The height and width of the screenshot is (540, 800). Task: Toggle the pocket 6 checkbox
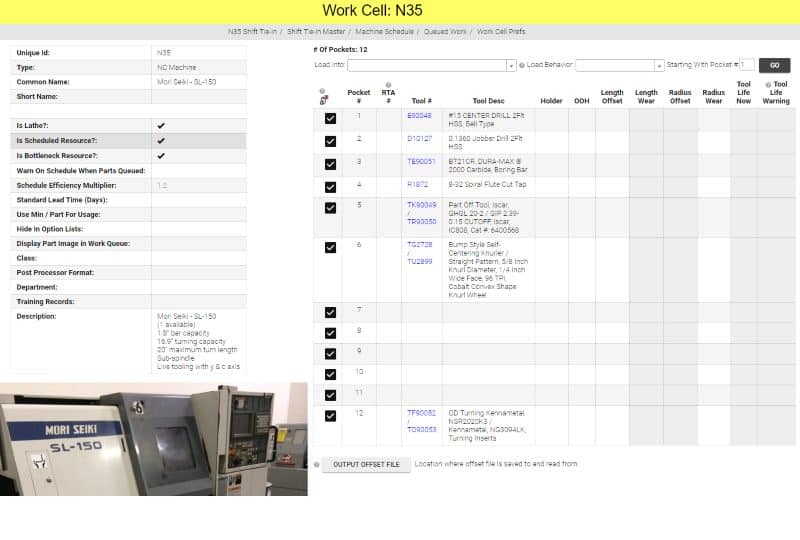[330, 248]
